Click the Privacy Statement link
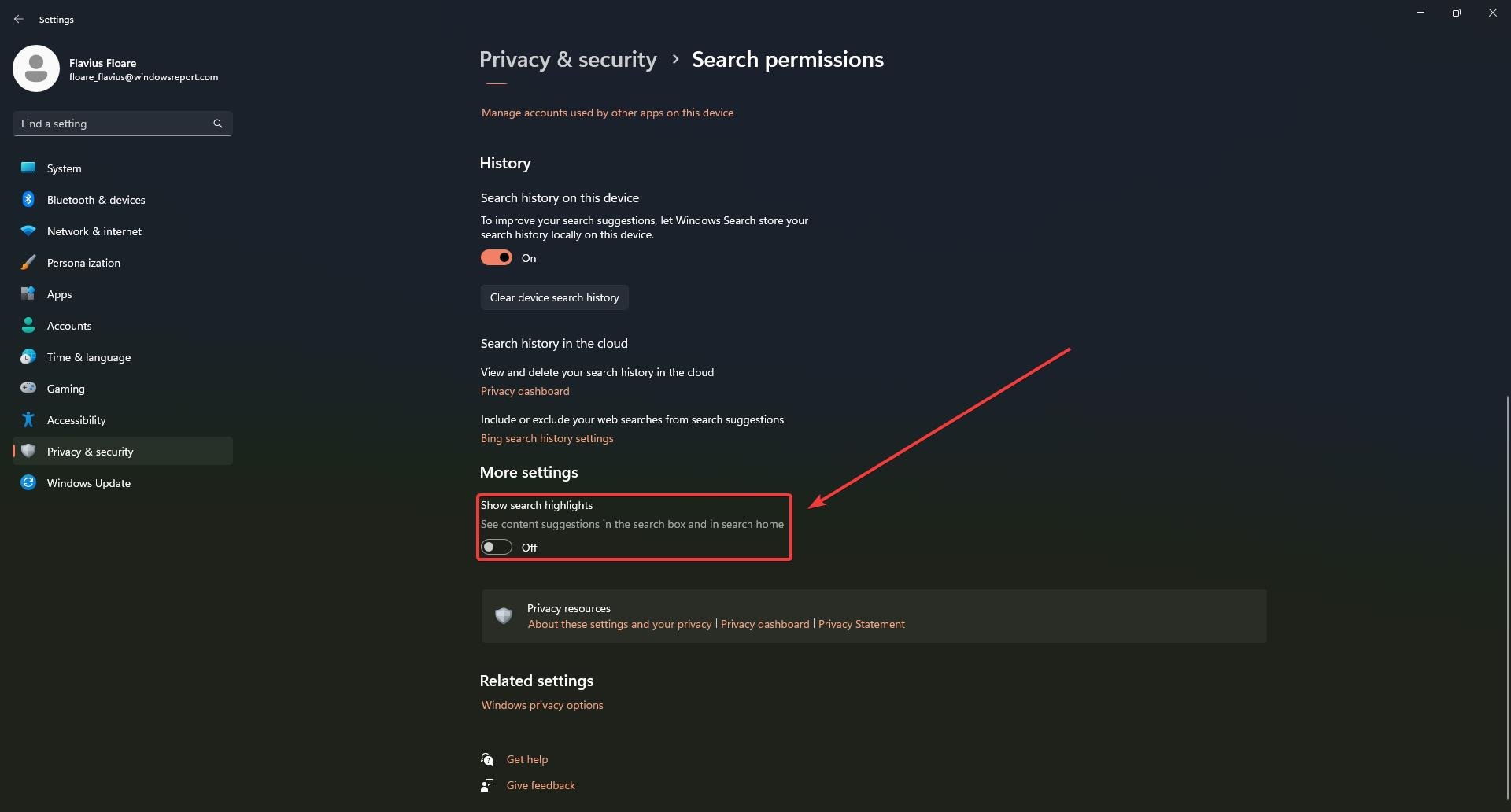This screenshot has height=812, width=1511. (x=862, y=624)
